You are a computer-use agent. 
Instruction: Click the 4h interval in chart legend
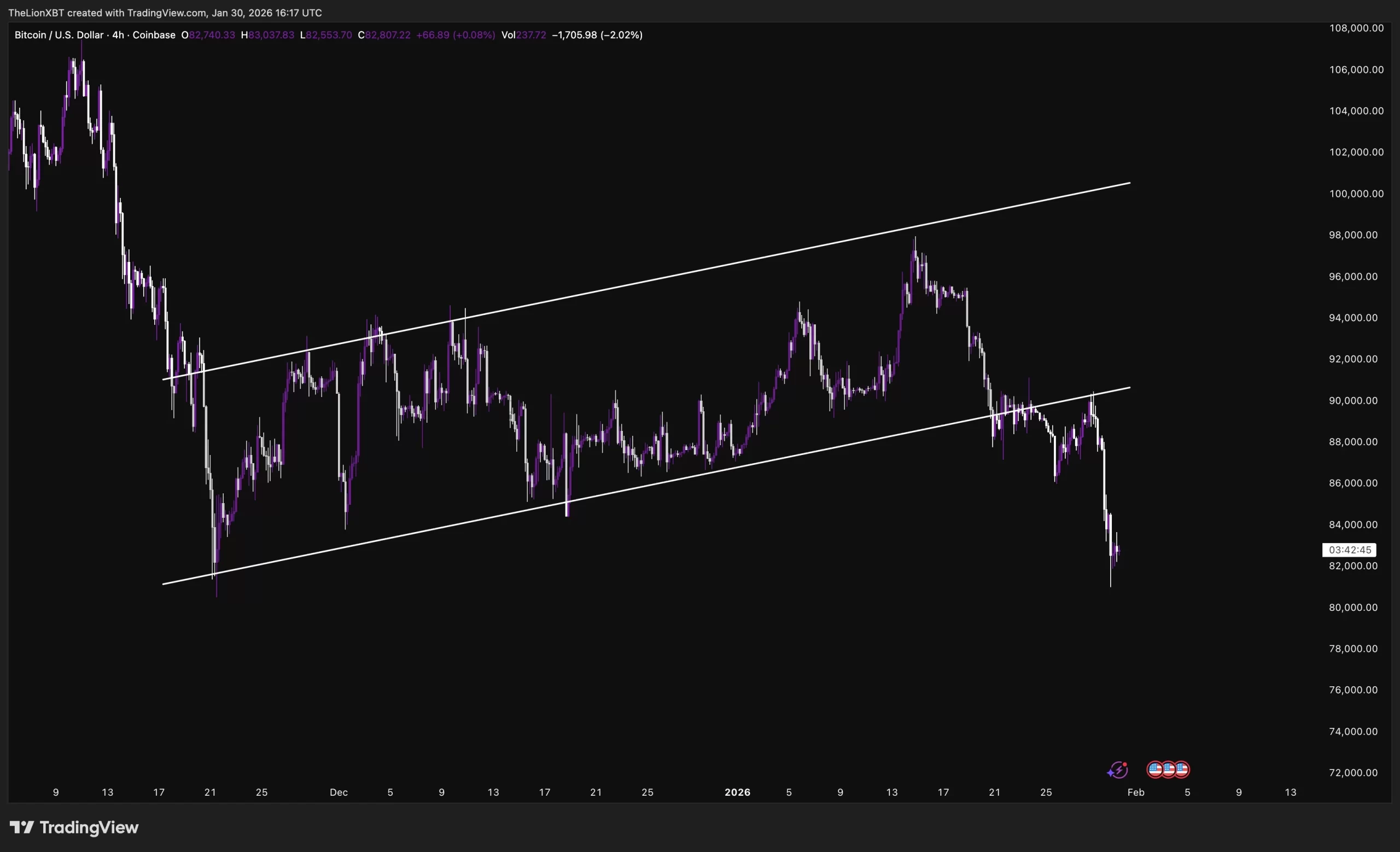(118, 35)
